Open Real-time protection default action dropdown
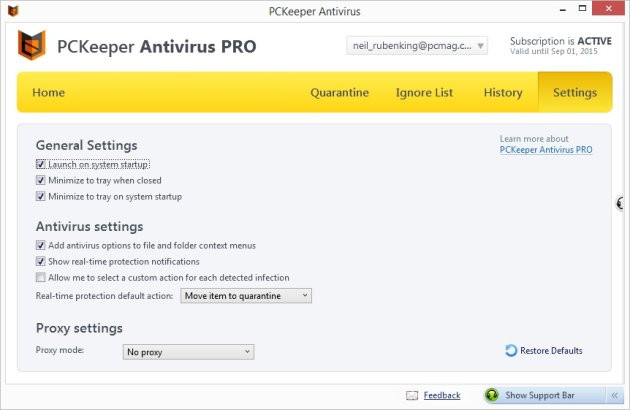The height and width of the screenshot is (410, 630). (246, 296)
